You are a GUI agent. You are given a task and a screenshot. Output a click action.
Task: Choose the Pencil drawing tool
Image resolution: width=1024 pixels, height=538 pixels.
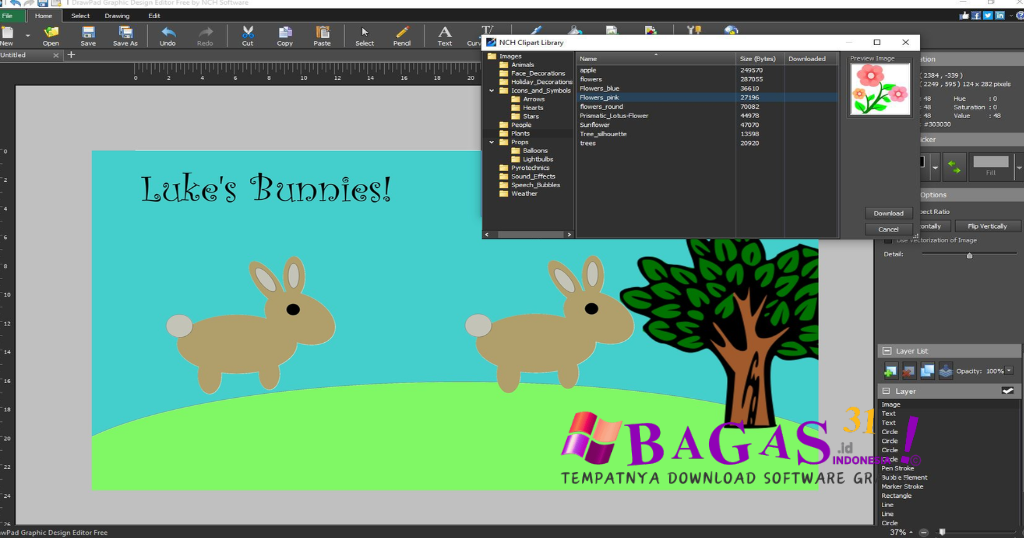point(402,36)
